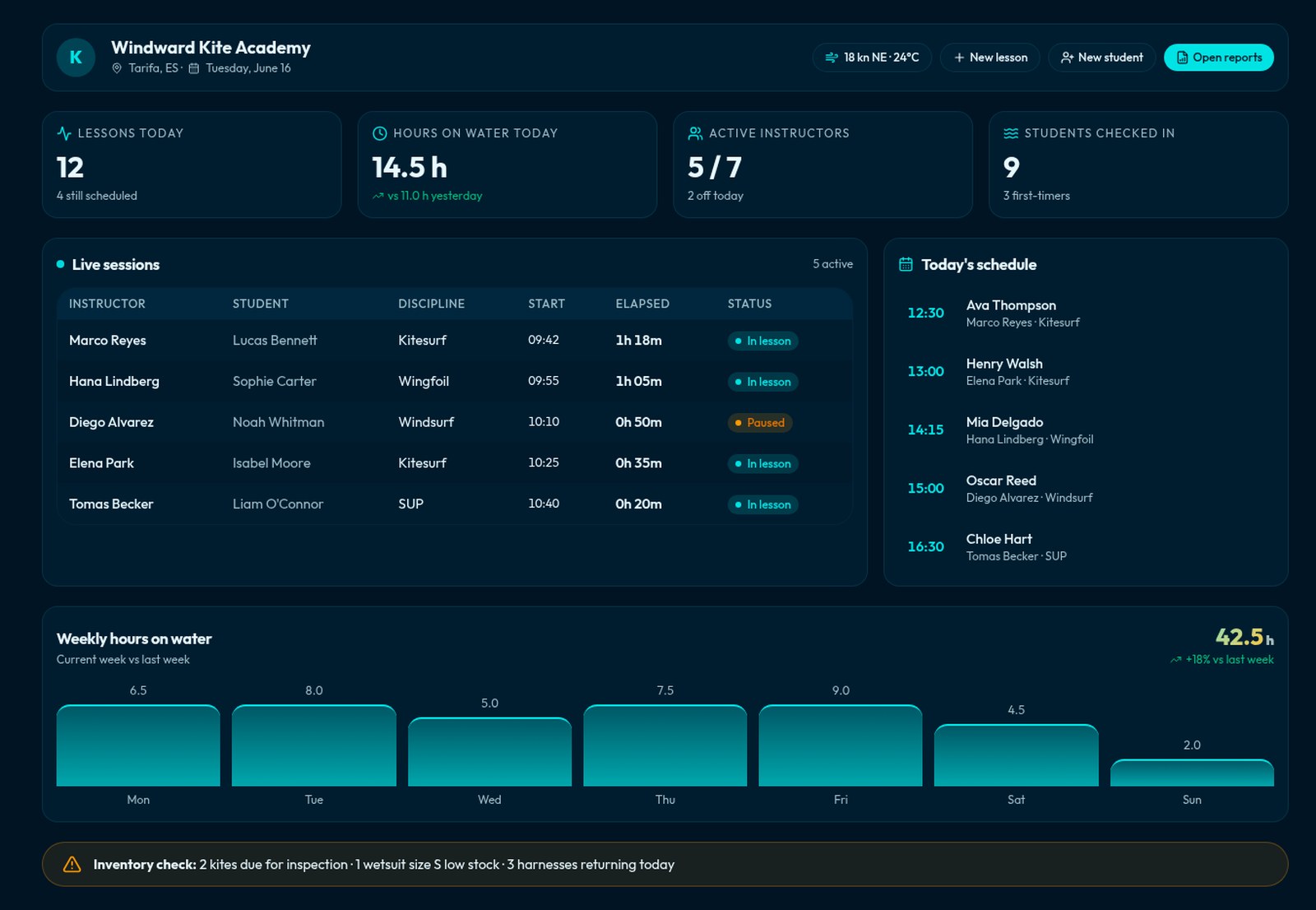Select Elena Park in live sessions table
This screenshot has height=910, width=1316.
(x=101, y=463)
